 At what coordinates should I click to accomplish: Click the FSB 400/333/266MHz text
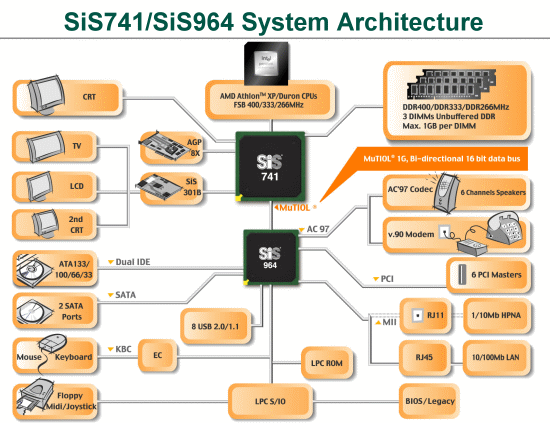pos(269,105)
